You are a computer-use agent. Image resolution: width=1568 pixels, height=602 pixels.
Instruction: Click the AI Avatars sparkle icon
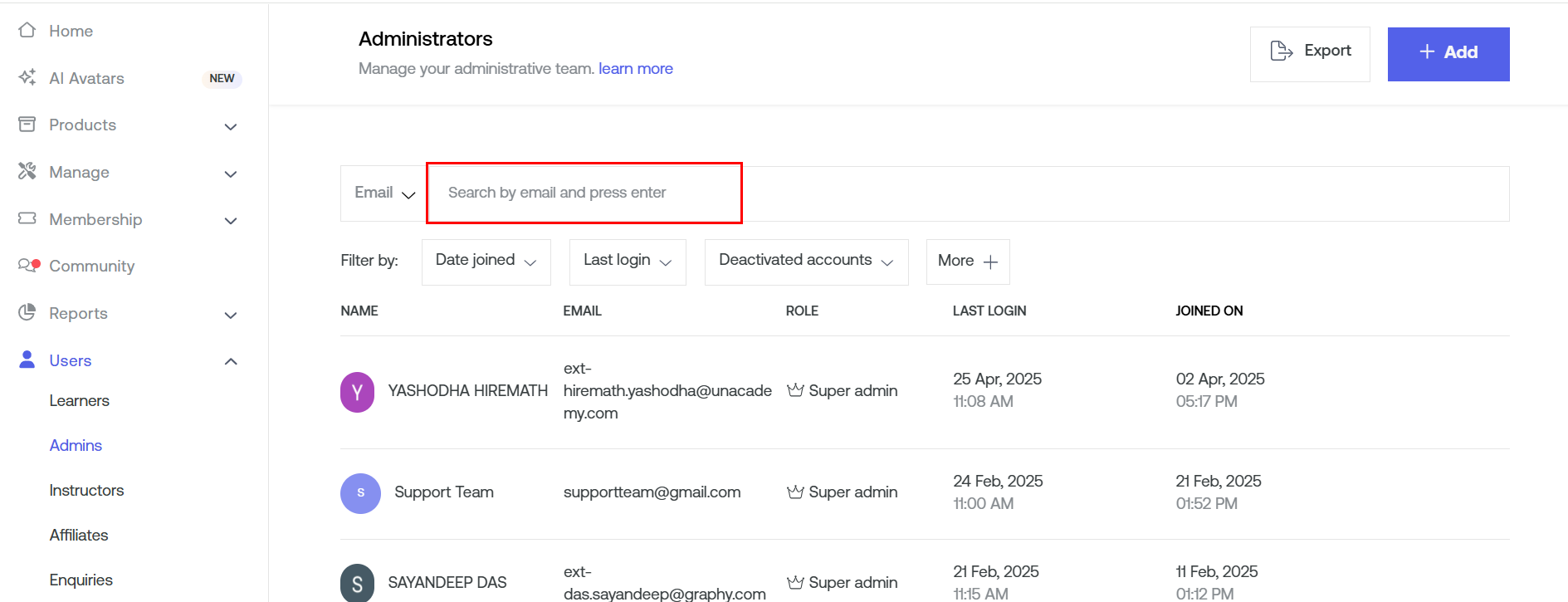point(27,77)
